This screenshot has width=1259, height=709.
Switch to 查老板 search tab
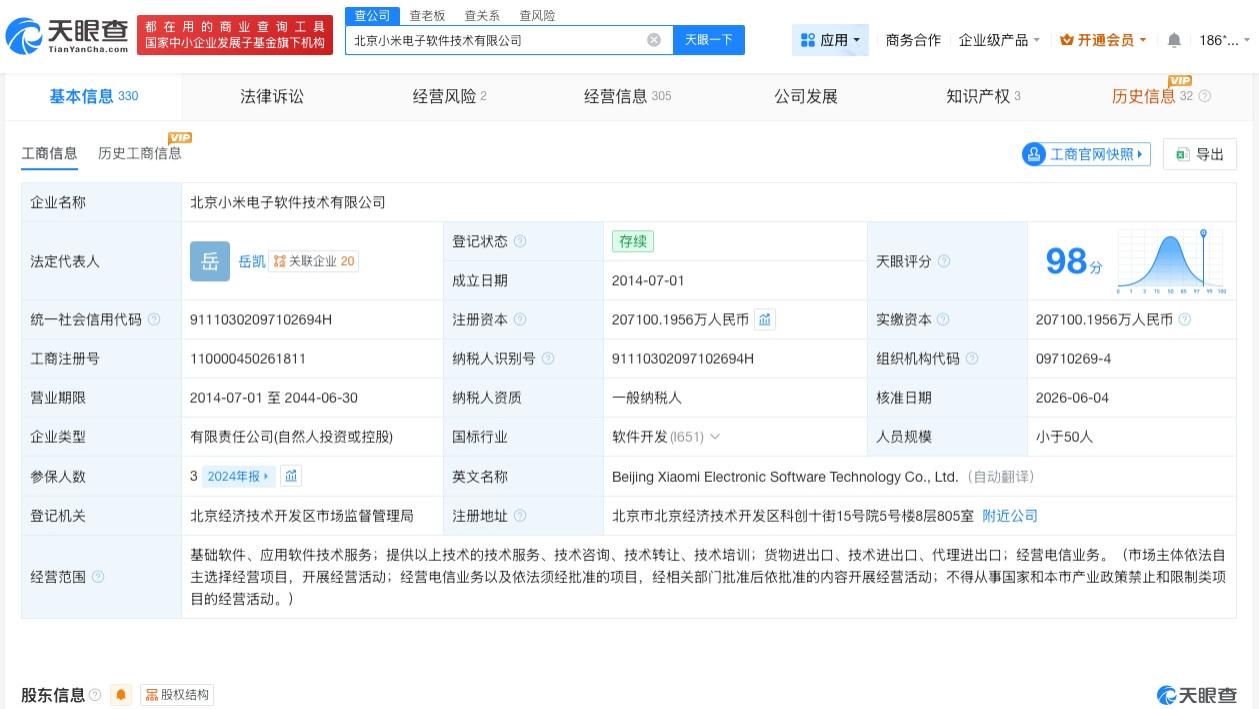coord(427,15)
